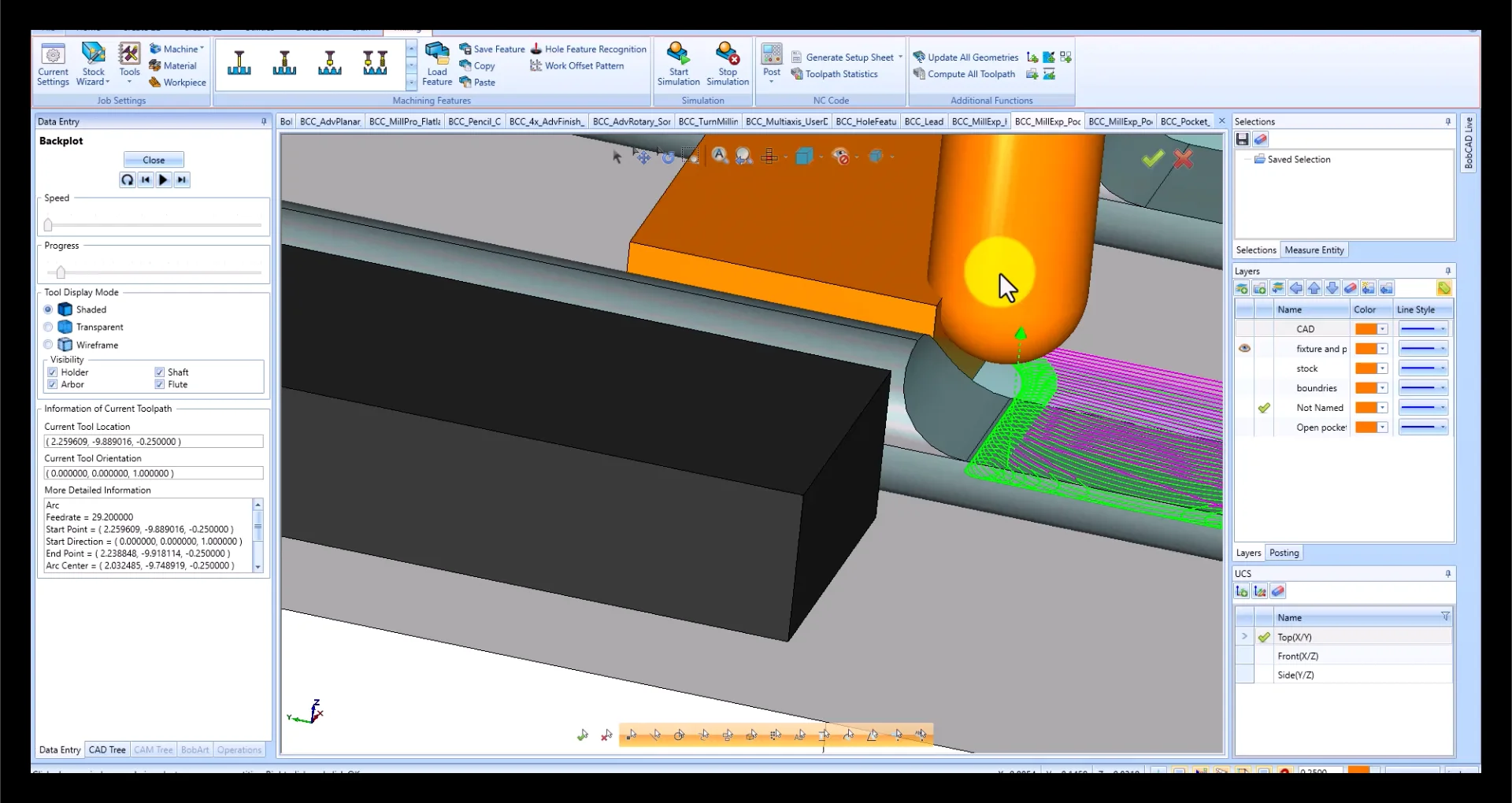This screenshot has width=1512, height=803.
Task: Close the Backplot panel
Action: 154,160
